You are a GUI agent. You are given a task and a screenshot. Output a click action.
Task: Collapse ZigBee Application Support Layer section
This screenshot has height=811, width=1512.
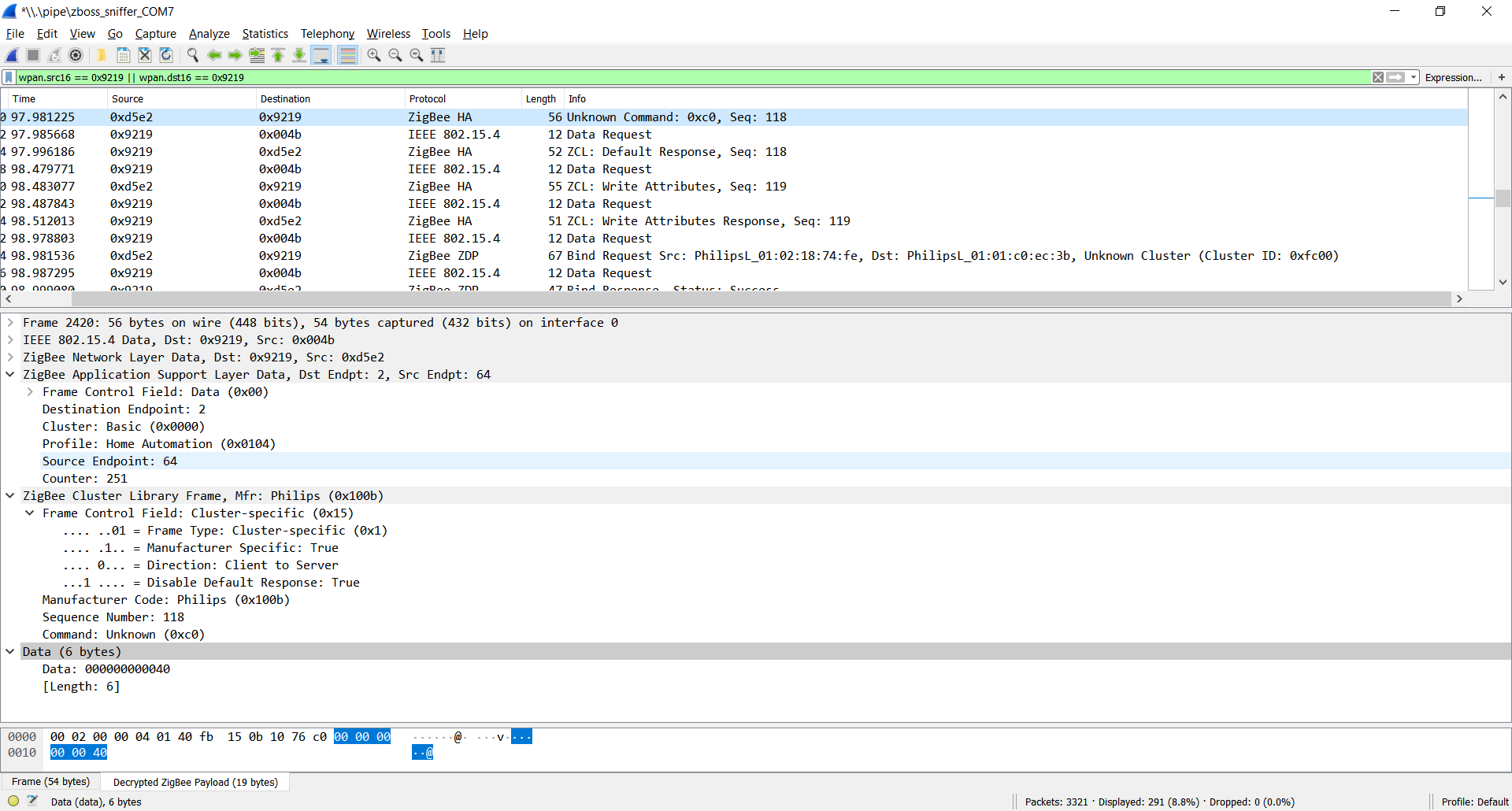pos(10,375)
